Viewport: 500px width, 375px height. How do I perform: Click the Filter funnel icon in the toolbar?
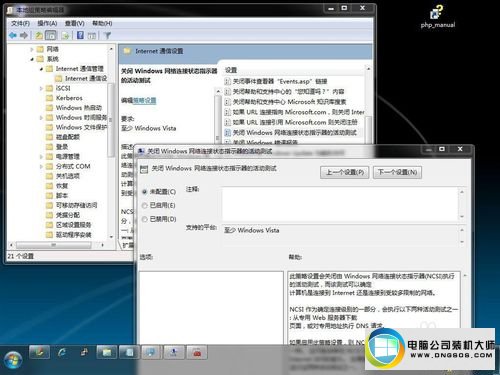(x=107, y=35)
